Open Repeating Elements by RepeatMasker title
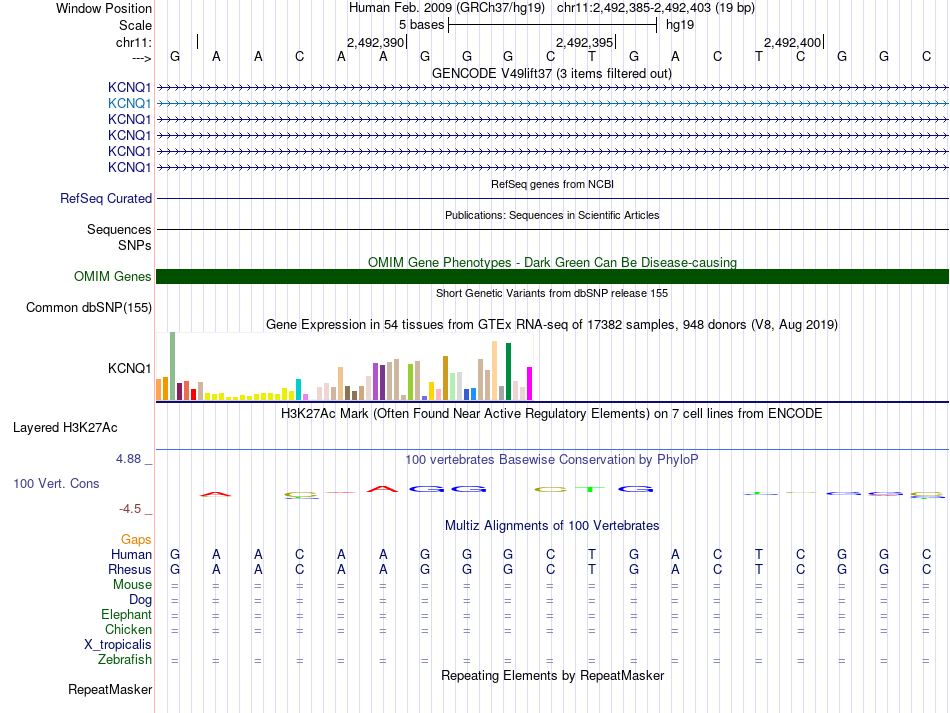The image size is (950, 713). coord(552,675)
